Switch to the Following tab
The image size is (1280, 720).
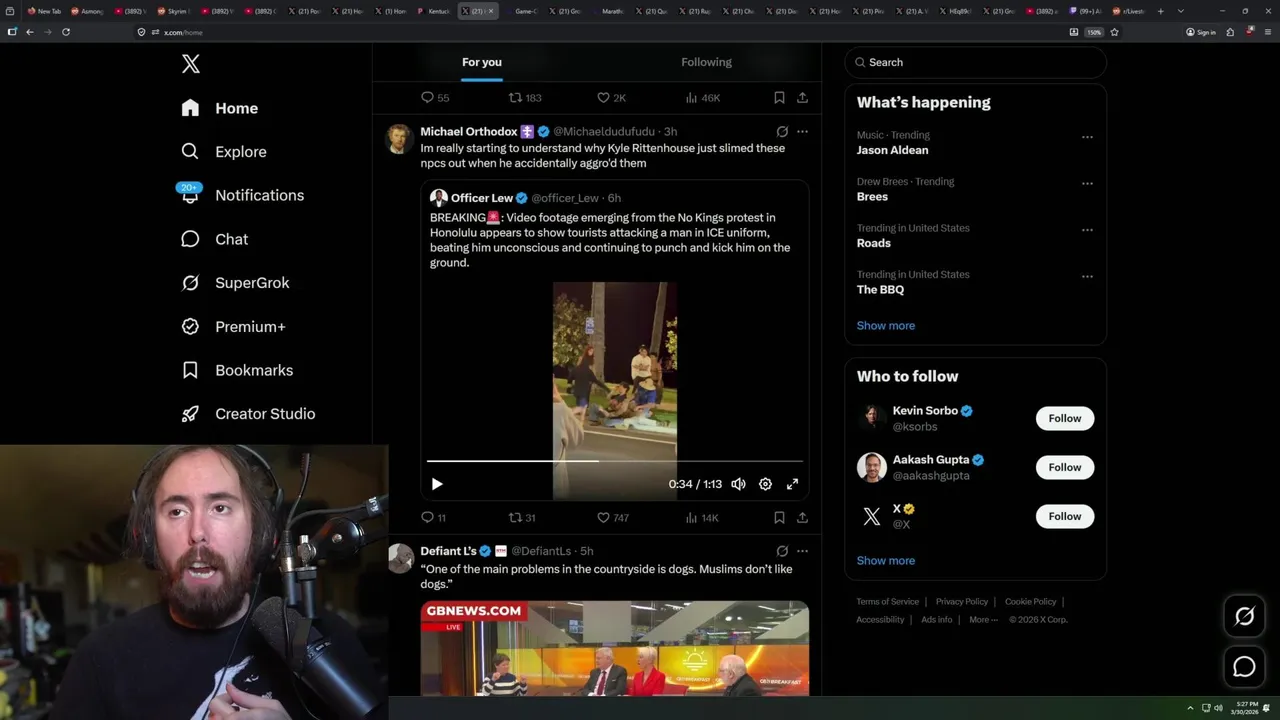point(707,62)
